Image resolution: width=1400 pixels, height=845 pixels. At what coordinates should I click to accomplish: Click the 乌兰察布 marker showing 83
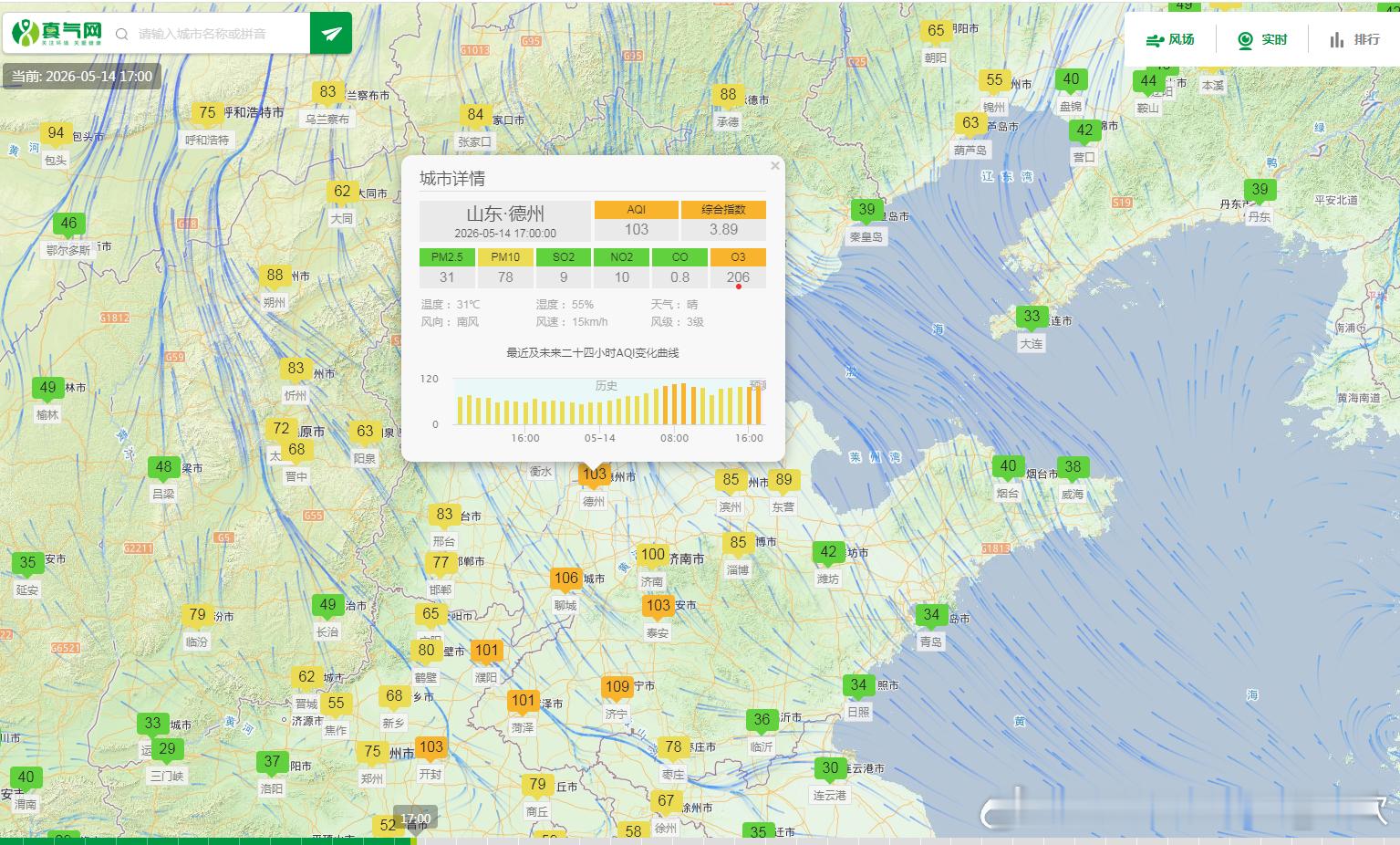327,92
